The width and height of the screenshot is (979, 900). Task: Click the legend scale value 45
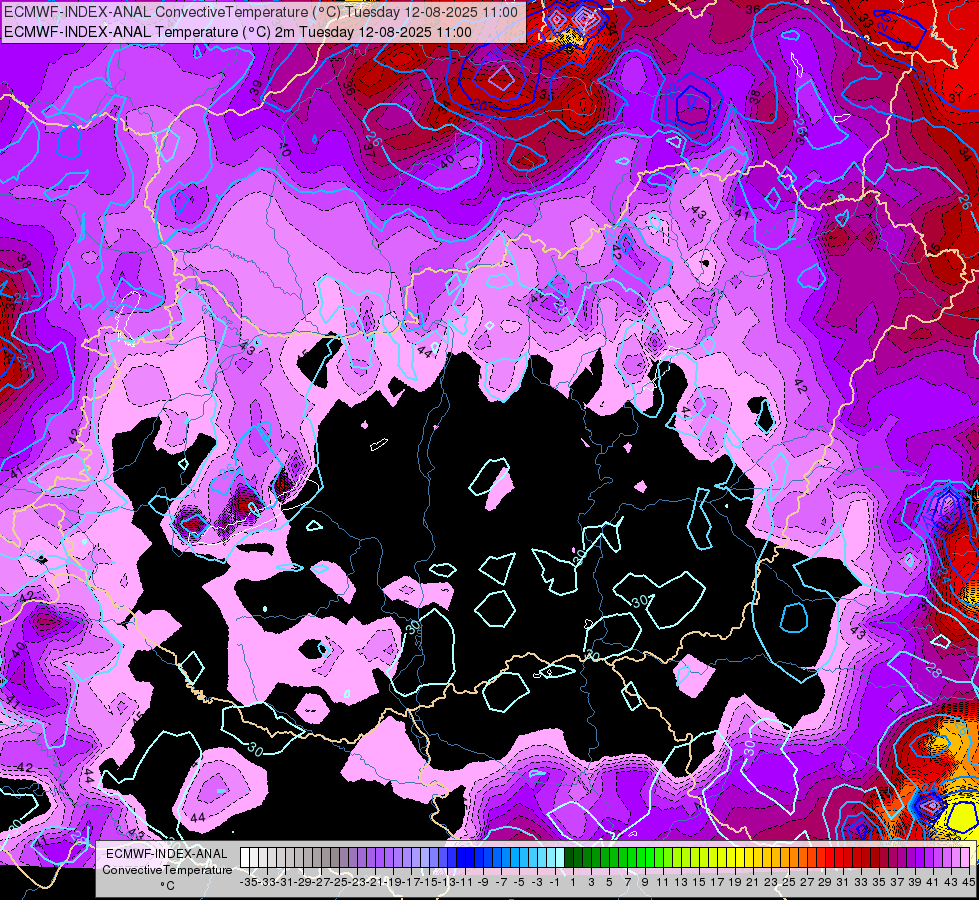pyautogui.click(x=968, y=882)
